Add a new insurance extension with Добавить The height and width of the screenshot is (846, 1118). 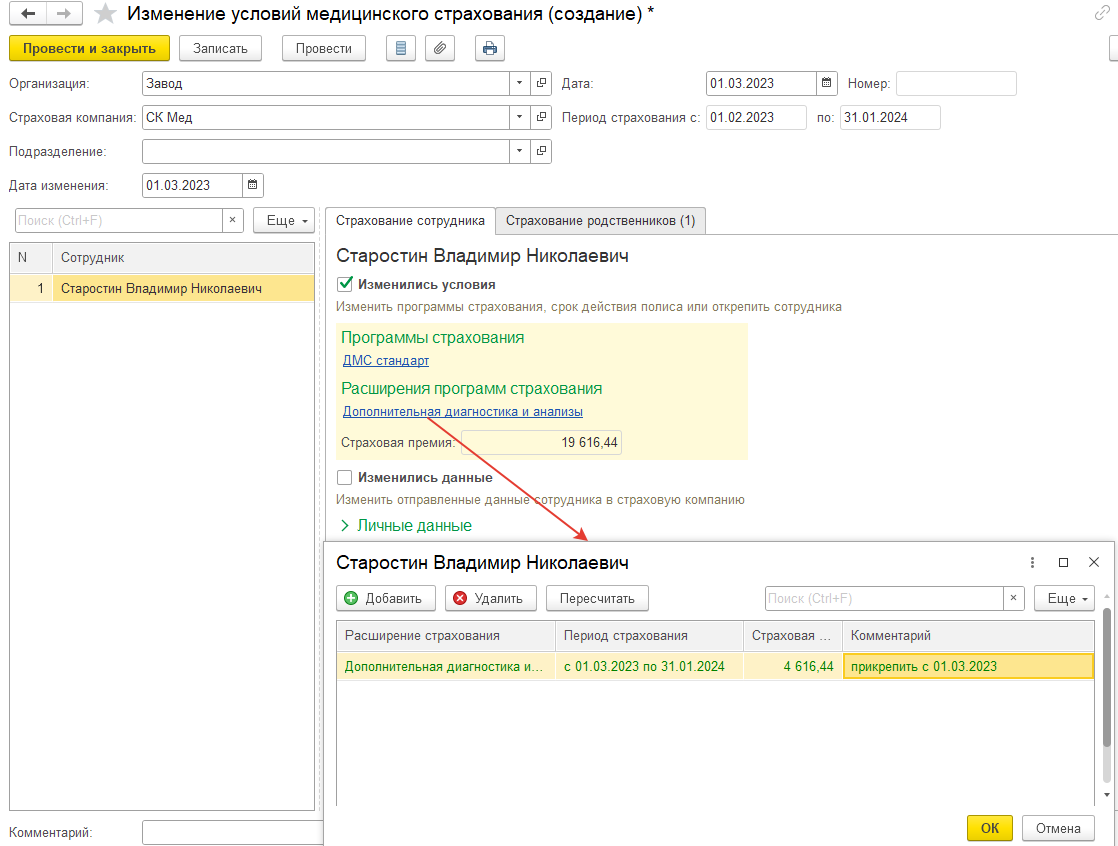385,599
